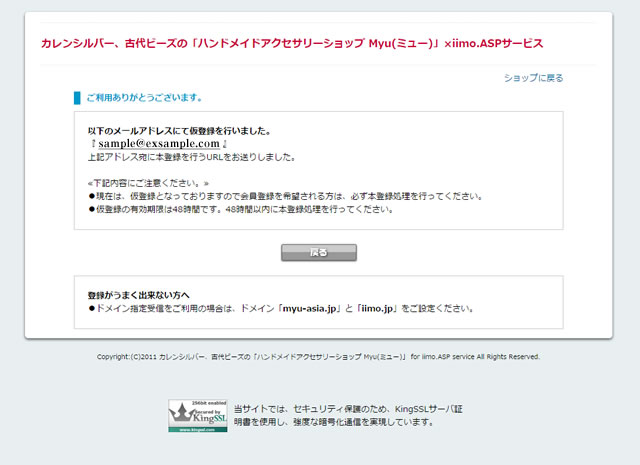Click the ご利用ありがとうございます heading
The width and height of the screenshot is (640, 465).
[x=144, y=98]
